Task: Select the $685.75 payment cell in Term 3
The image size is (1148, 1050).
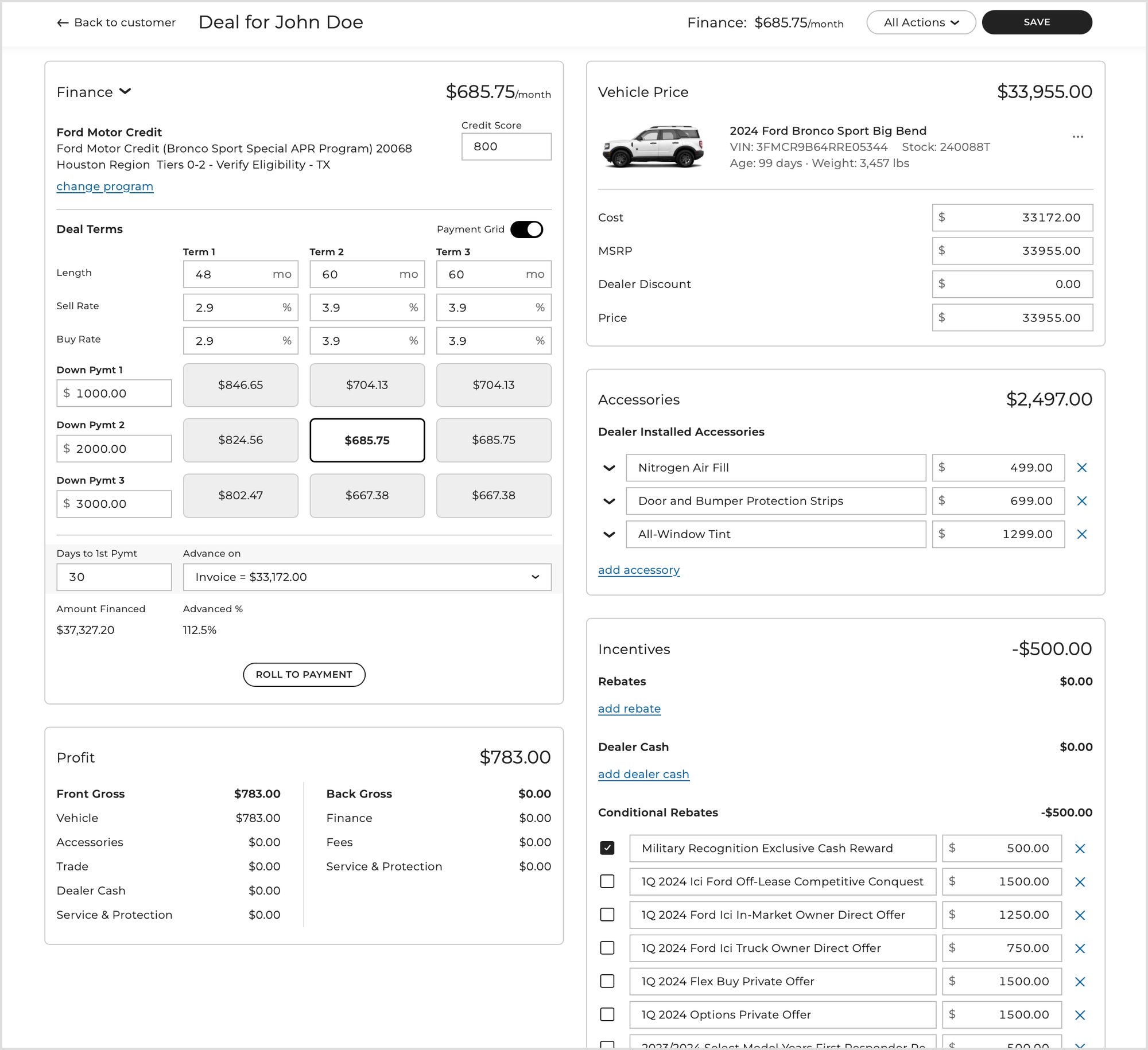Action: point(493,440)
